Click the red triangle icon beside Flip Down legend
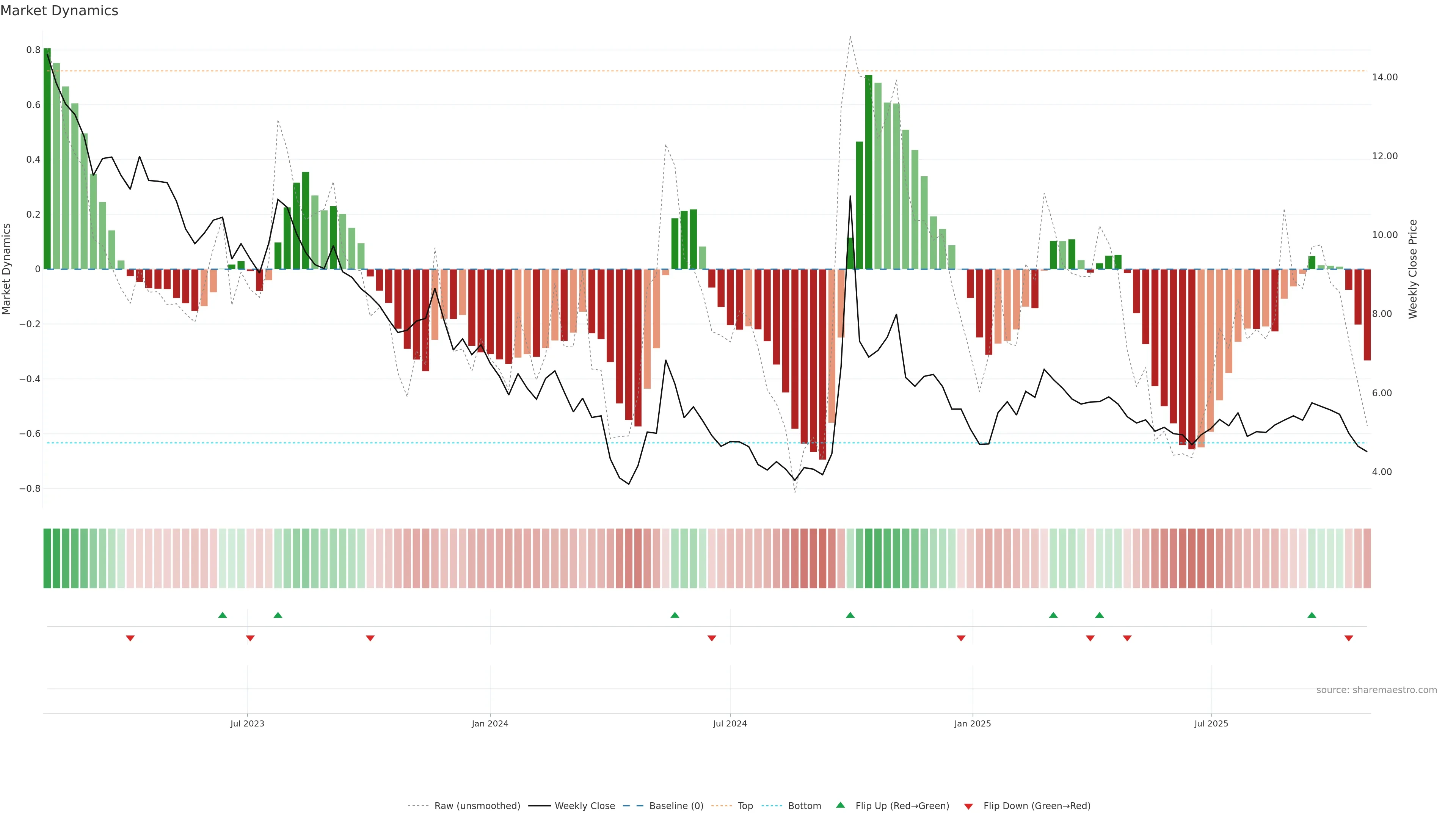The height and width of the screenshot is (819, 1456). tap(968, 806)
